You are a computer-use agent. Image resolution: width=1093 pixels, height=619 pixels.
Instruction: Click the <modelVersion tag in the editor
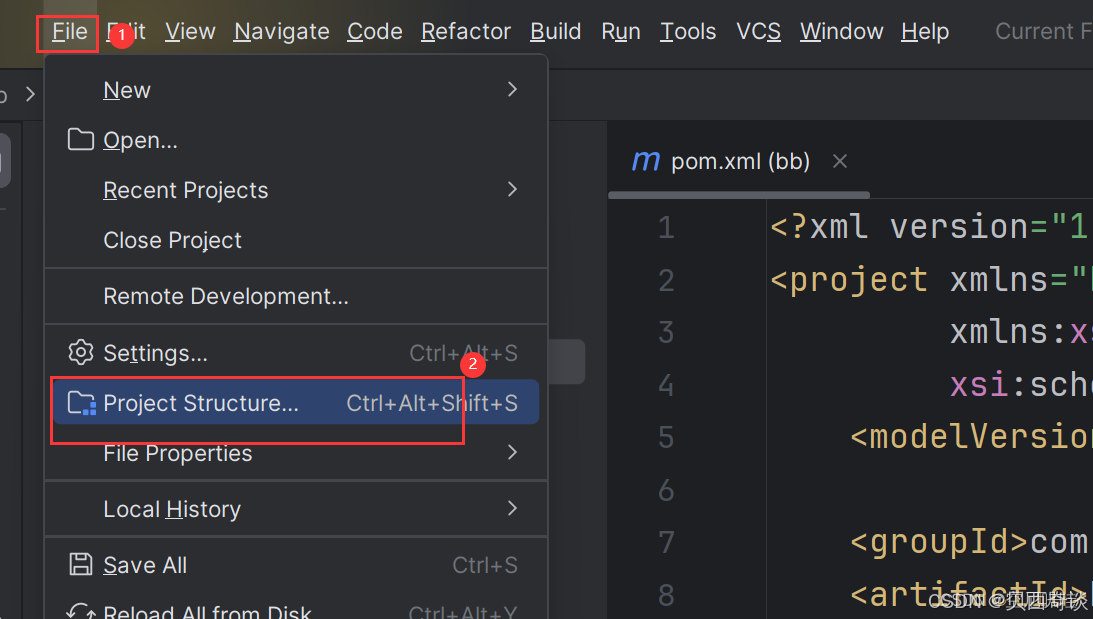971,437
